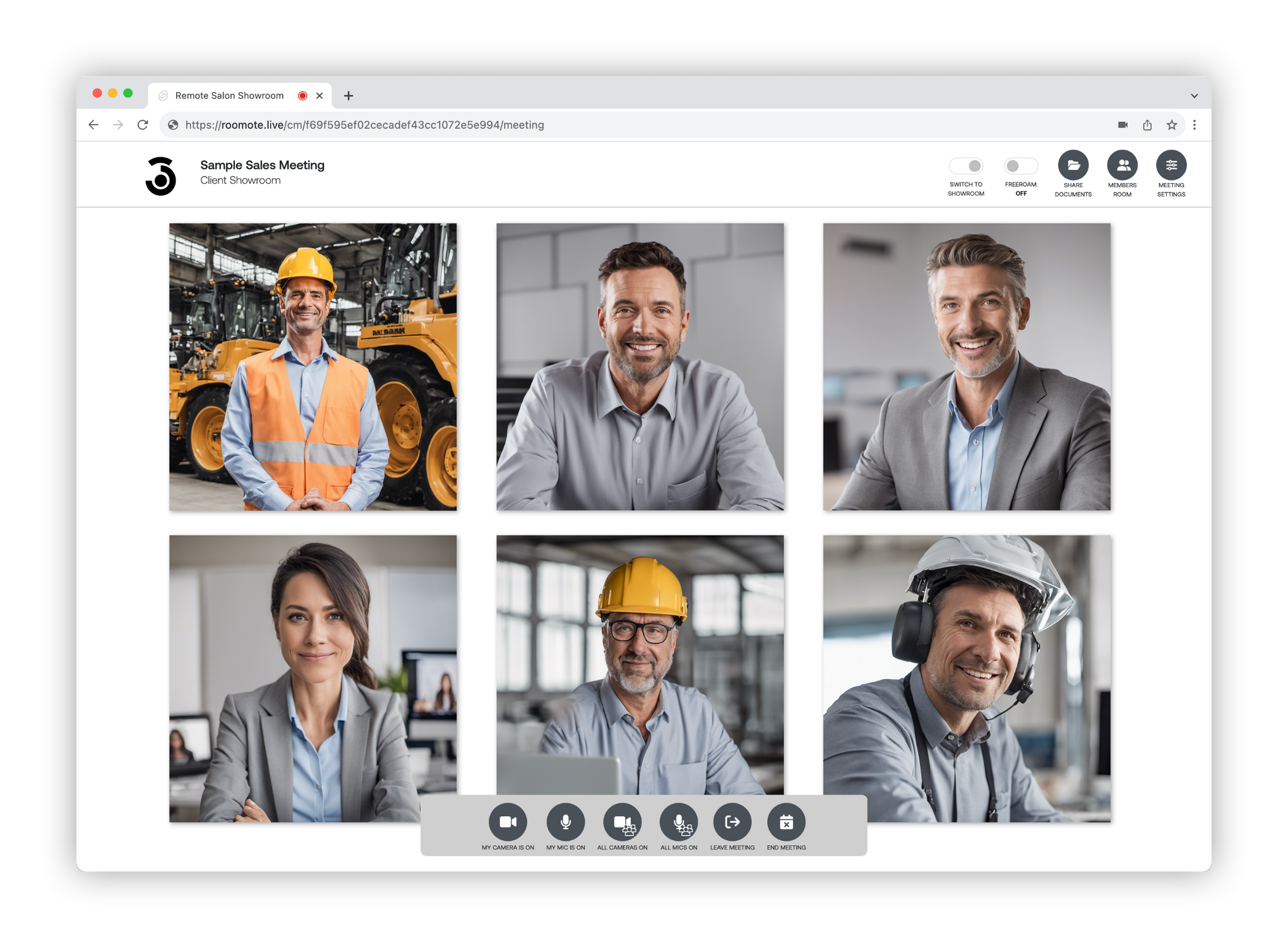
Task: Mute all participants' mics
Action: [x=678, y=821]
